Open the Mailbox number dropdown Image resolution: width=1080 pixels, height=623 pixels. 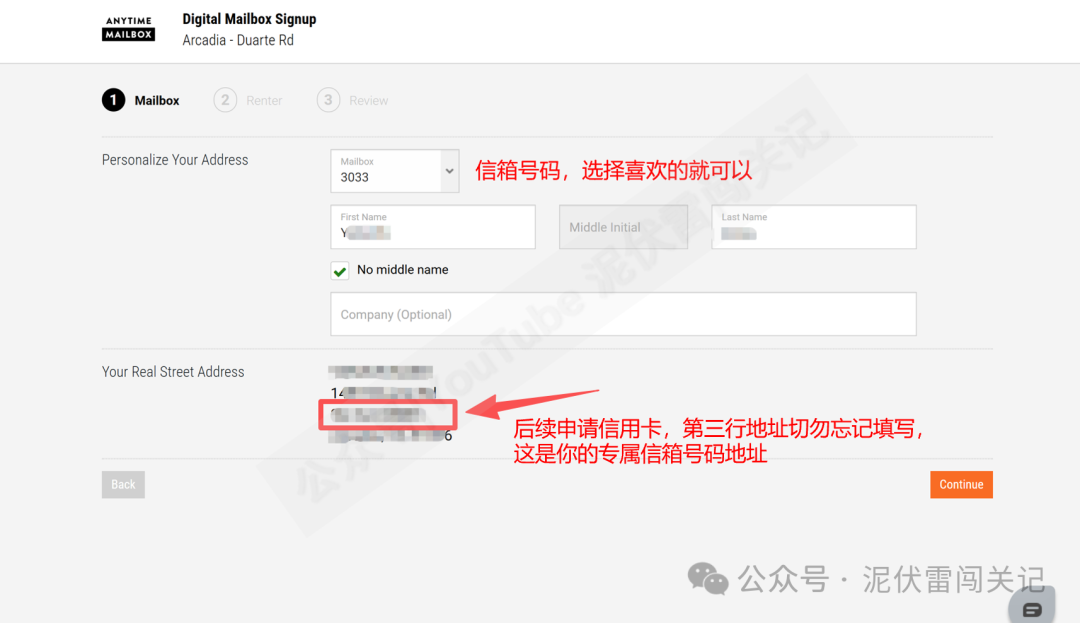click(395, 171)
